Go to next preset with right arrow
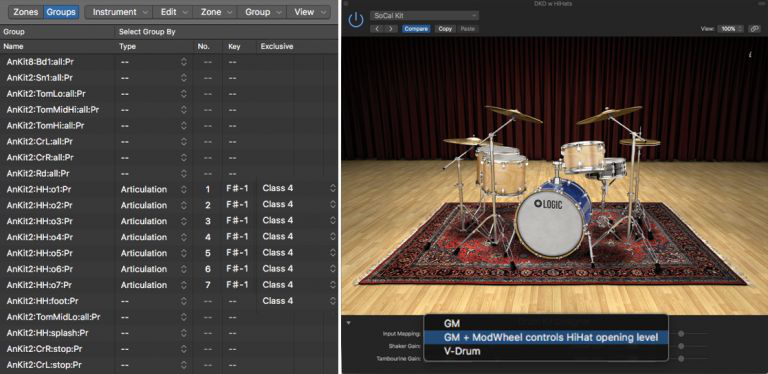 391,29
